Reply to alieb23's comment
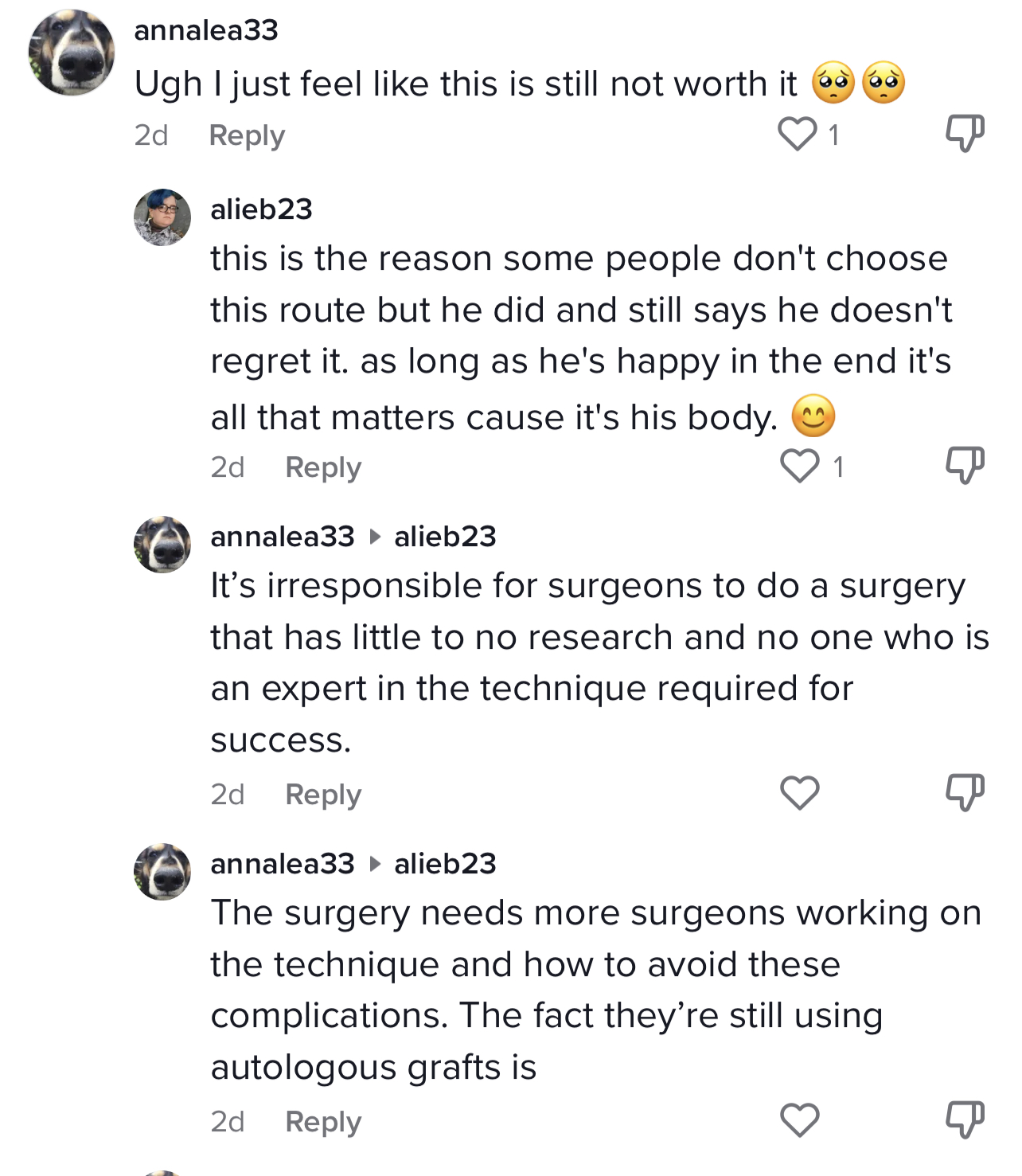Screen dimensions: 1022x1176 [323, 467]
